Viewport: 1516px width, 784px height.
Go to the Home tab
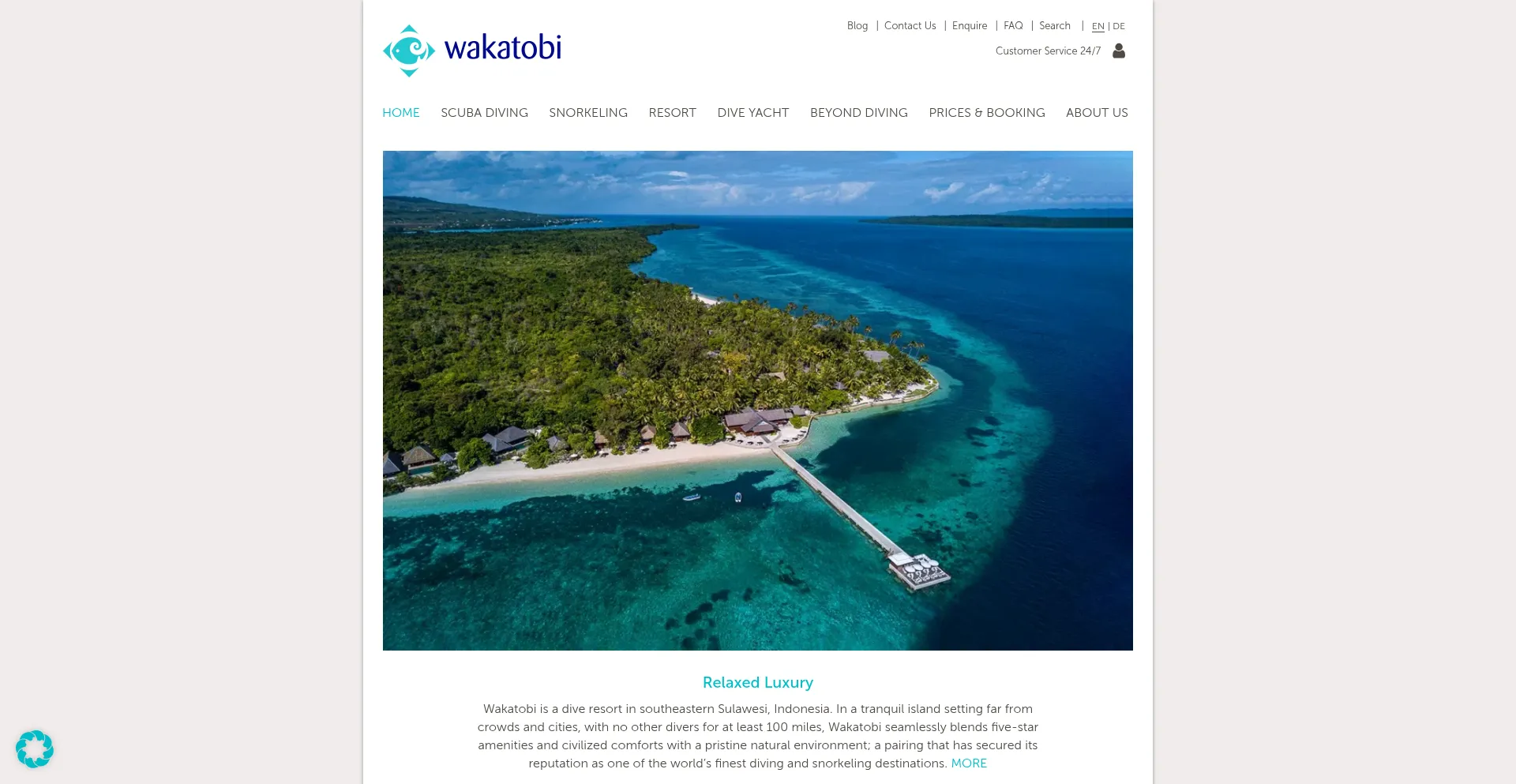[401, 113]
